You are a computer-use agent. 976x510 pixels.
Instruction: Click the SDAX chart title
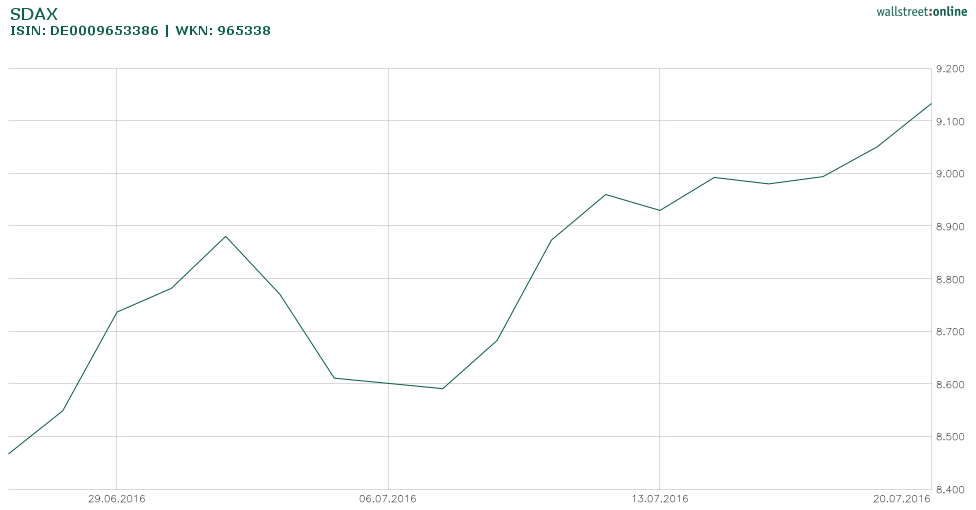33,14
